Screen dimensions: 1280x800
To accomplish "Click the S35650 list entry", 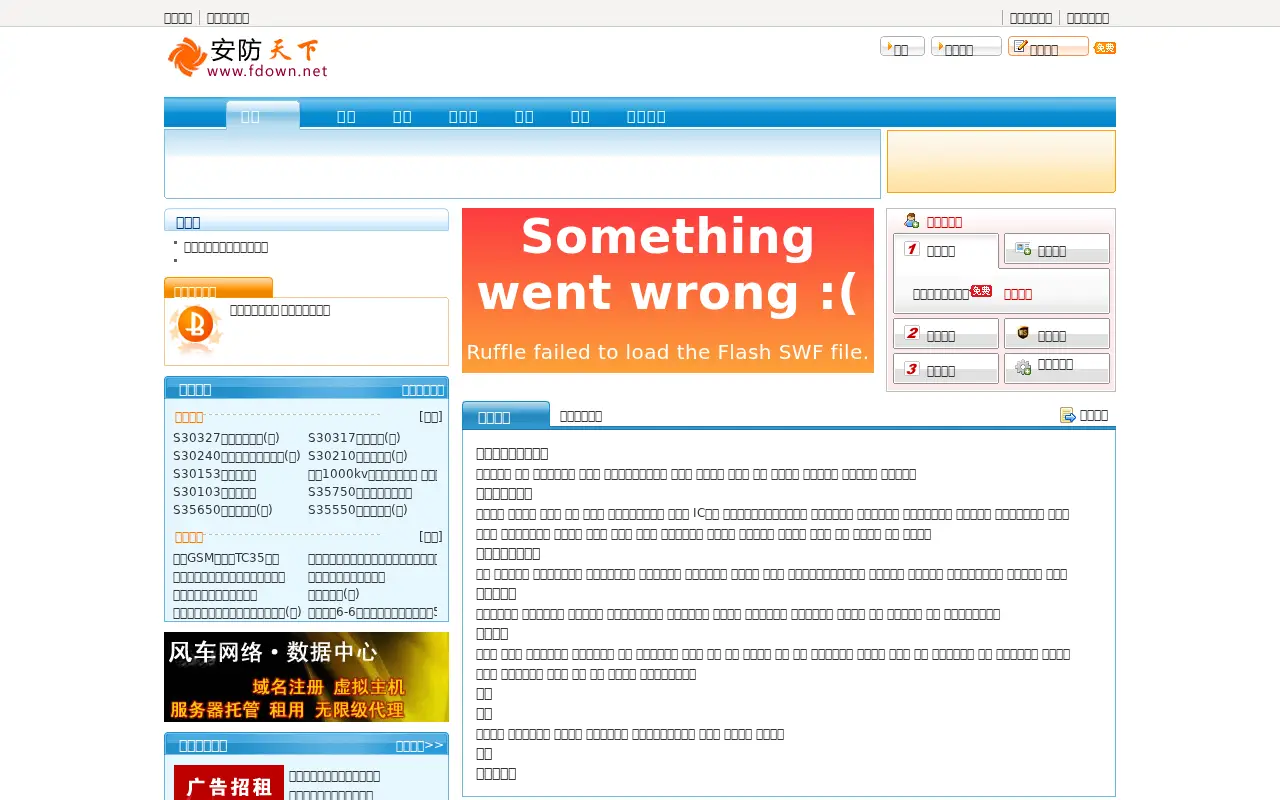I will (x=223, y=510).
